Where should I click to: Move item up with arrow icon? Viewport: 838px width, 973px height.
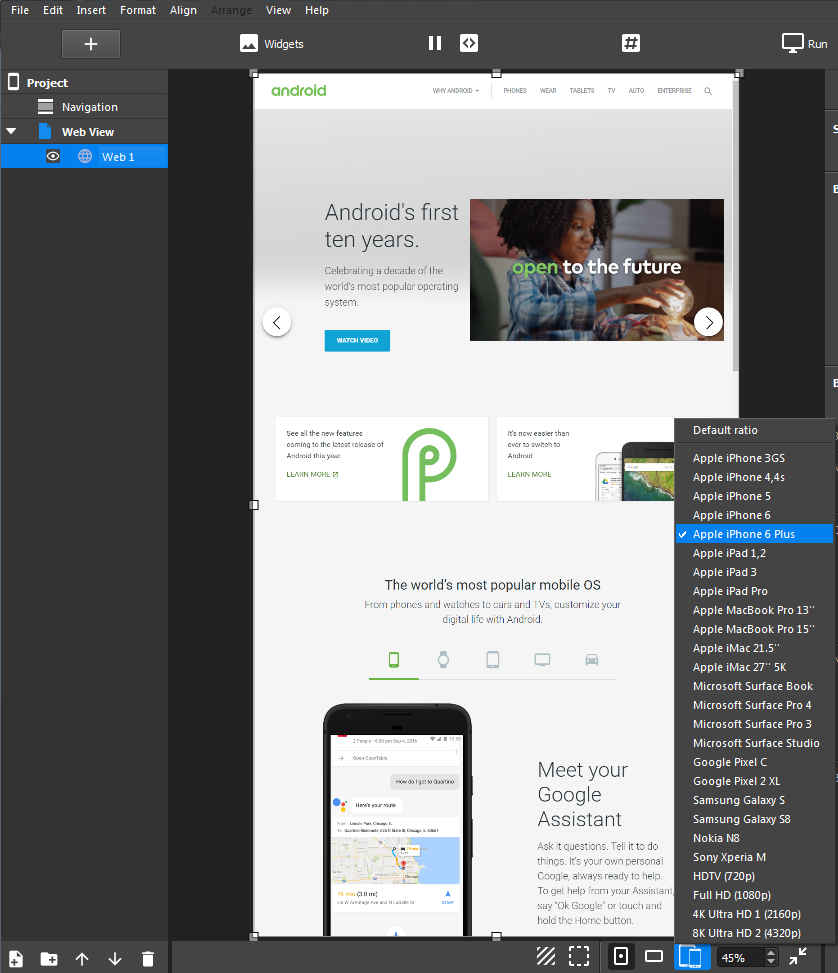click(82, 959)
